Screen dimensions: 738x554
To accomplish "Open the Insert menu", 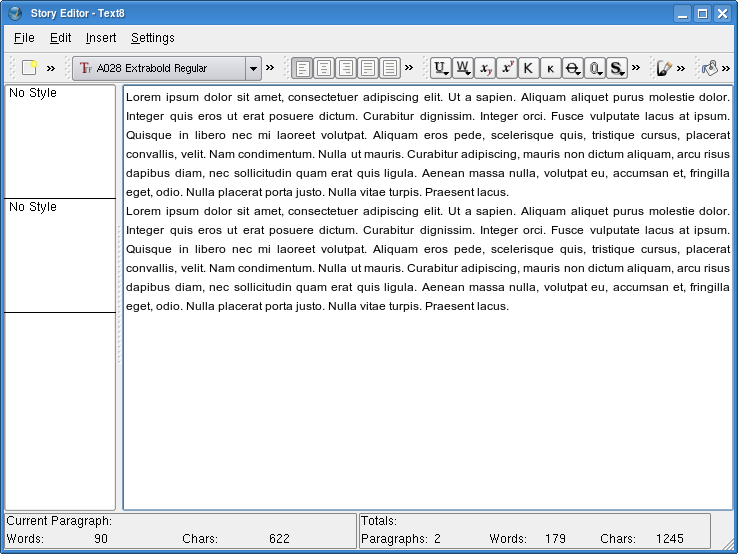I will point(101,38).
